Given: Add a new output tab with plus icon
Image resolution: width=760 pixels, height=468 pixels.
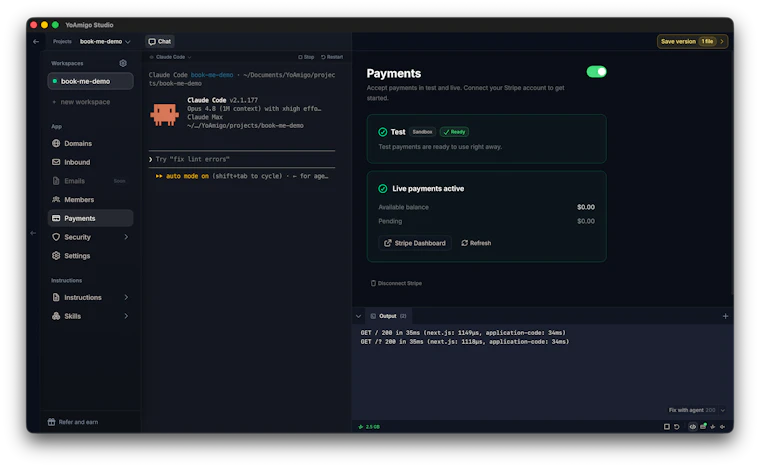Looking at the screenshot, I should [726, 316].
